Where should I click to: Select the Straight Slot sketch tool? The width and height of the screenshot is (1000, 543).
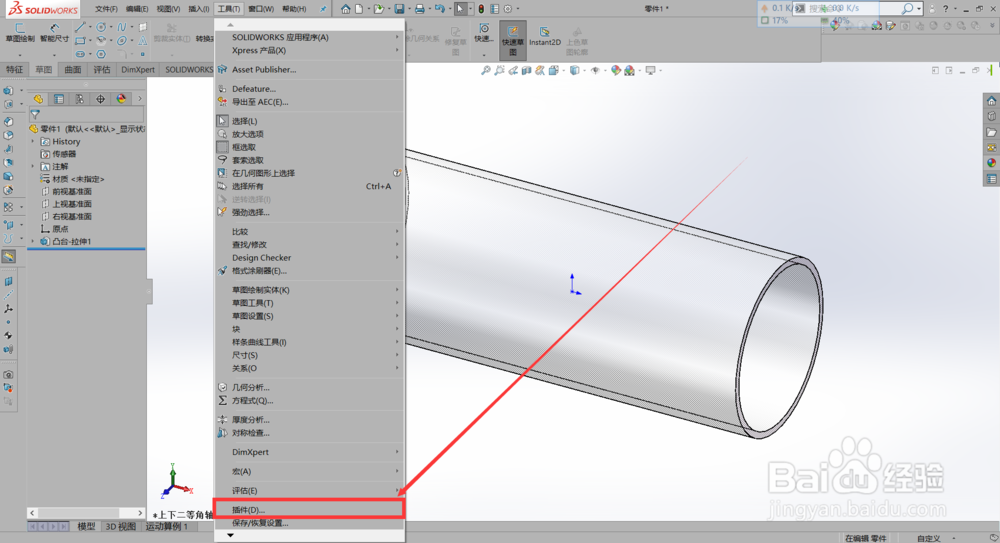tap(80, 54)
